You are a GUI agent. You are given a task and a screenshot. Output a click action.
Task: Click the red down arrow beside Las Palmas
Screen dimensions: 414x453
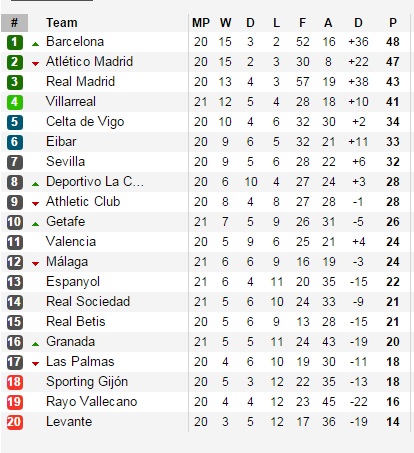35,364
